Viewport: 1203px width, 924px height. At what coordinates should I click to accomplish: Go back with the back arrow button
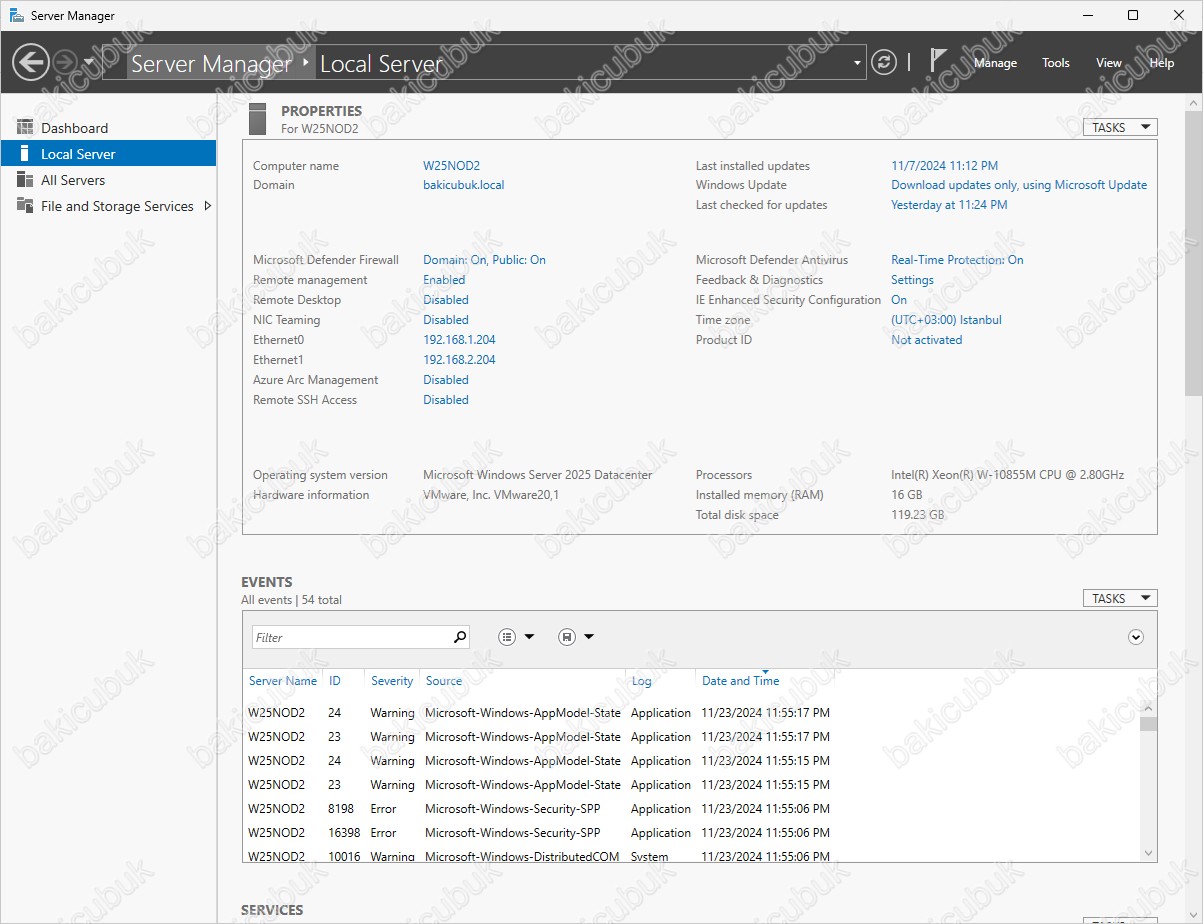[x=31, y=62]
